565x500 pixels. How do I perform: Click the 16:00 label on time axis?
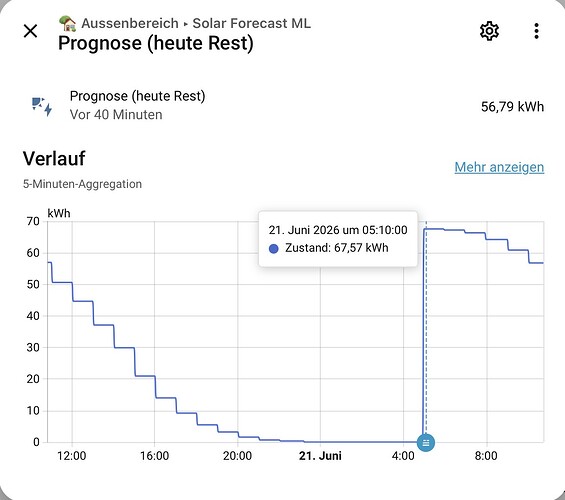coord(155,456)
